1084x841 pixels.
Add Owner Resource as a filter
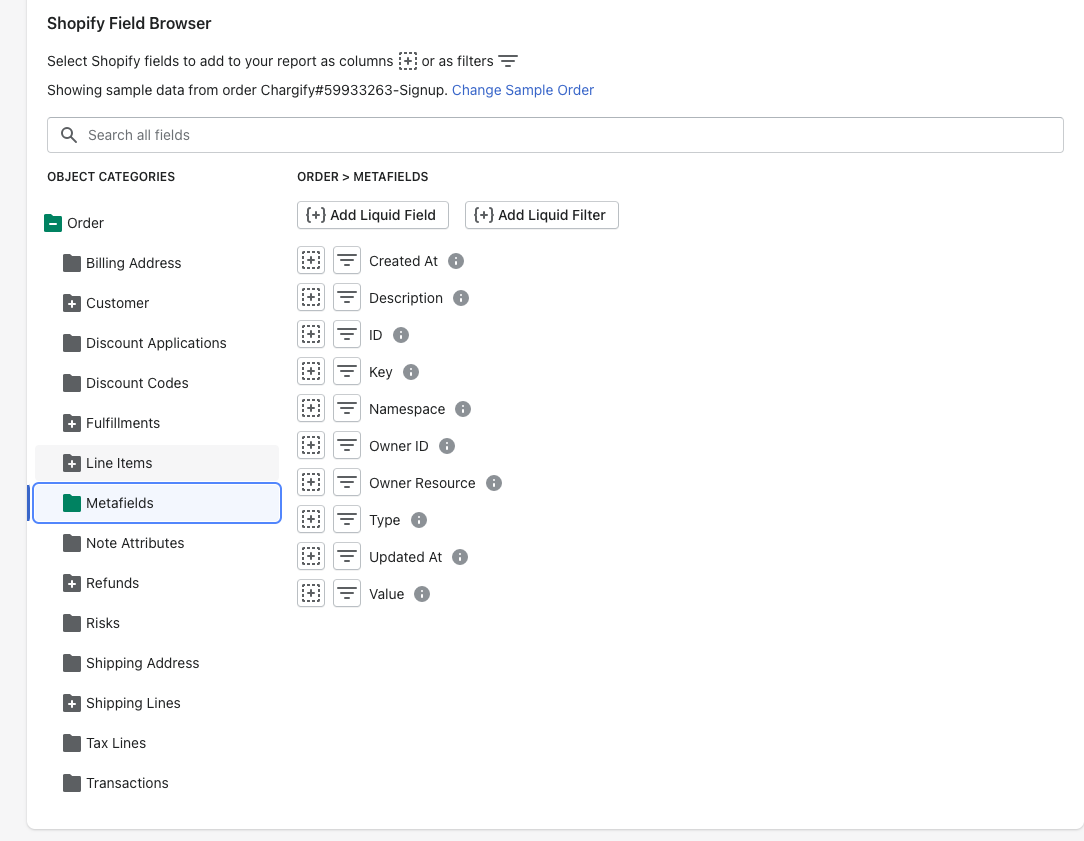pyautogui.click(x=347, y=482)
